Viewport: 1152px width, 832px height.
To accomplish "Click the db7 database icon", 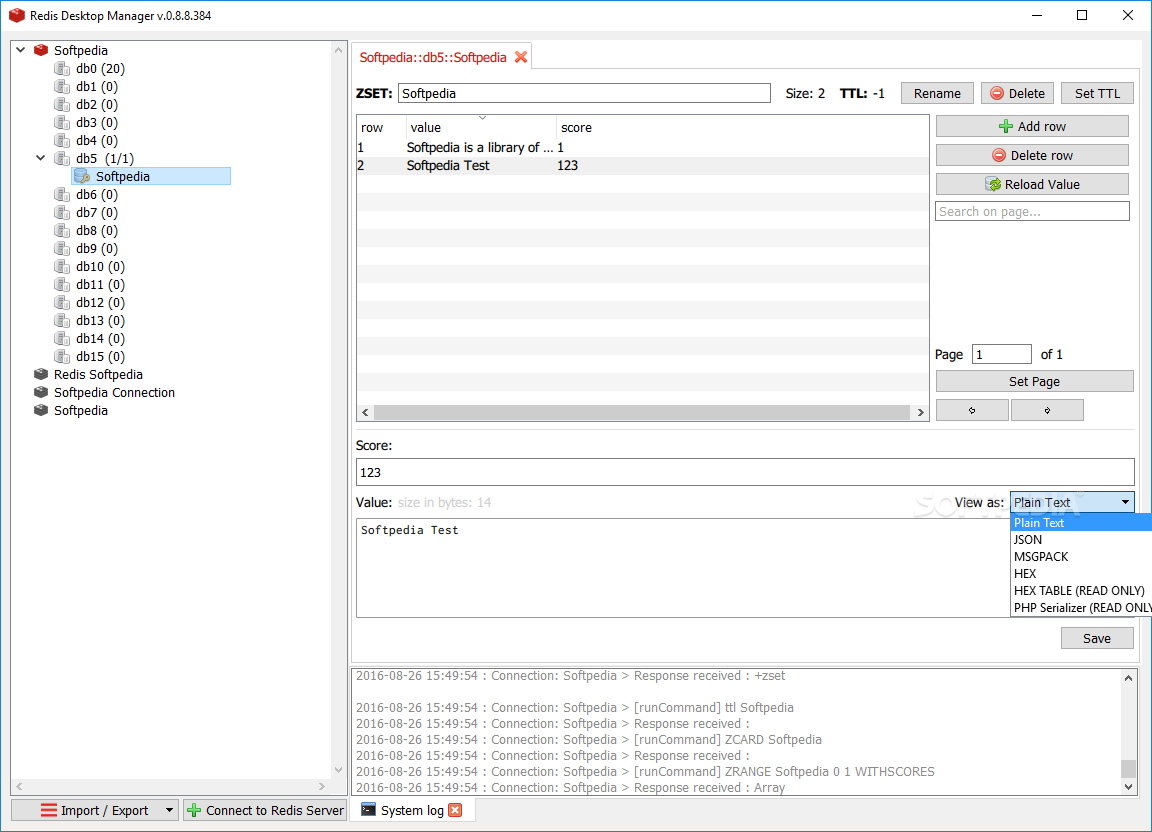I will pyautogui.click(x=62, y=212).
